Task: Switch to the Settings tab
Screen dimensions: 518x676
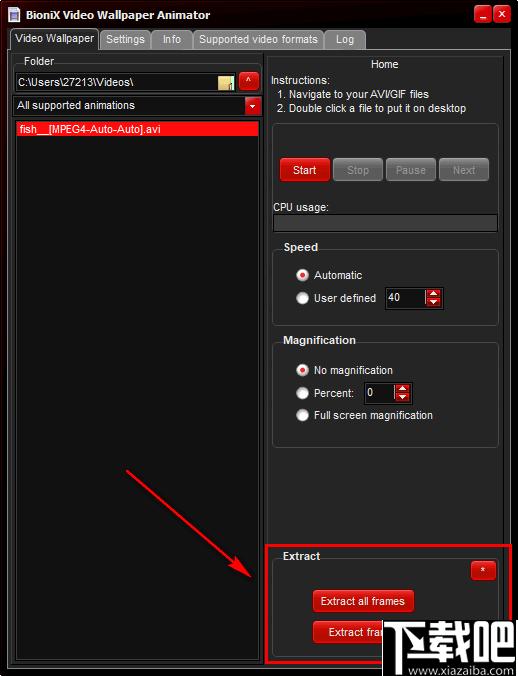Action: pos(125,40)
